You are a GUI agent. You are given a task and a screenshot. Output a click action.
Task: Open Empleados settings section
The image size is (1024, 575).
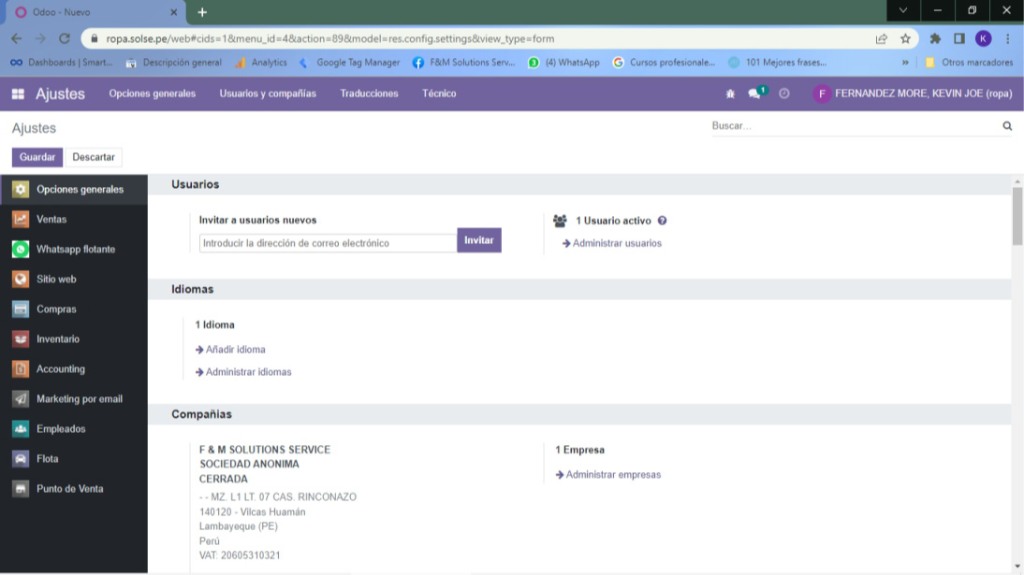[74, 429]
